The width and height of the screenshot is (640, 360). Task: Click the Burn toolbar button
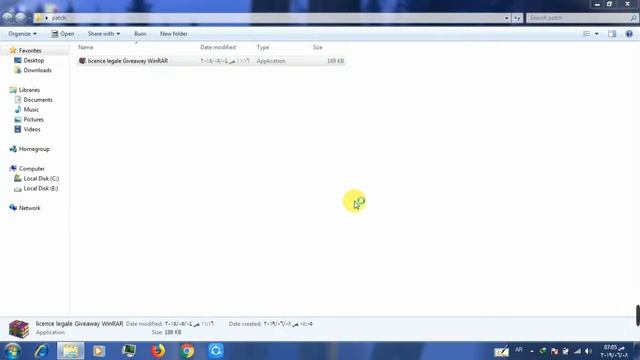140,34
